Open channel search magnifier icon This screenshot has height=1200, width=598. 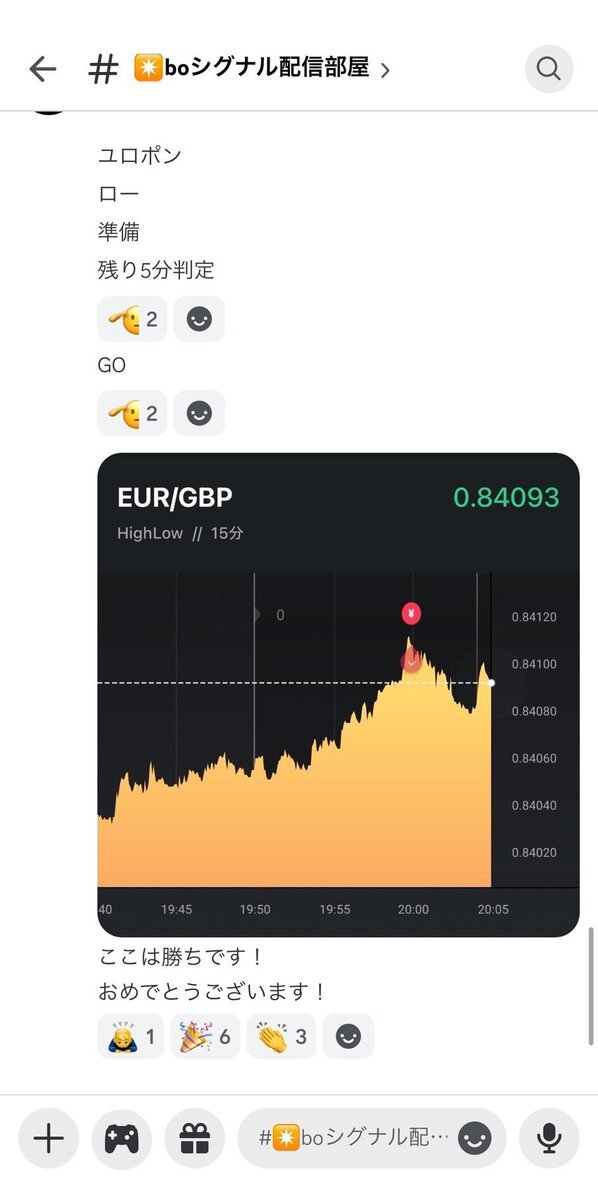click(549, 69)
